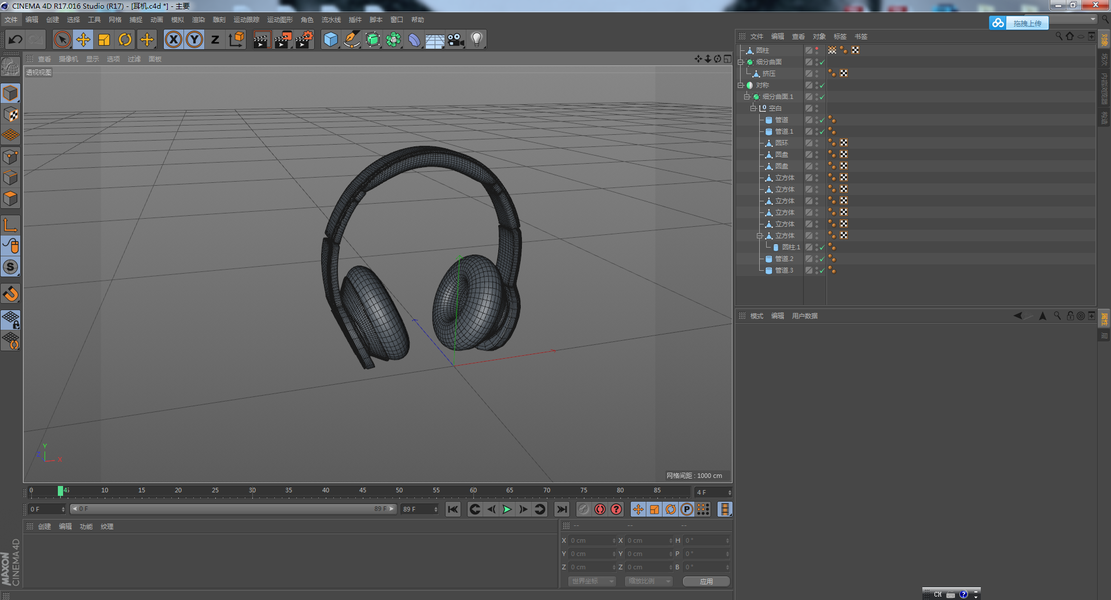Open the 用户数据 menu in attributes panel
The image size is (1111, 600).
(805, 316)
